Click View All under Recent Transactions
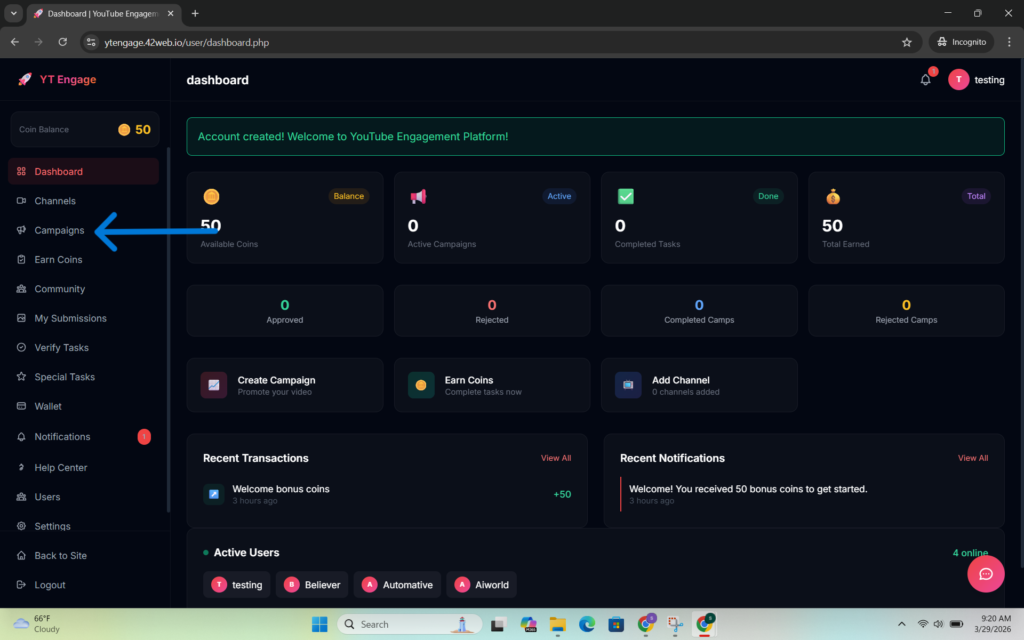This screenshot has width=1024, height=640. [x=556, y=458]
